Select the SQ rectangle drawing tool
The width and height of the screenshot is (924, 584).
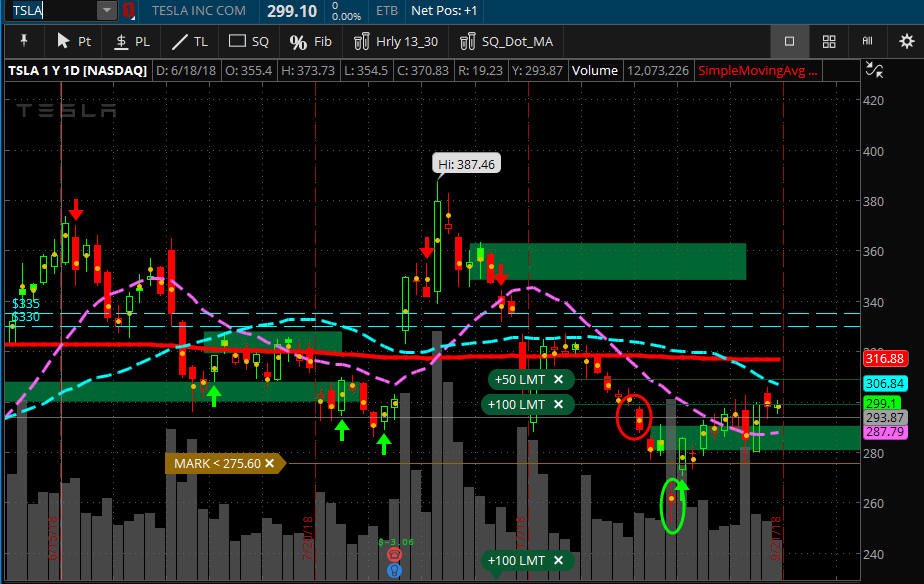(248, 41)
